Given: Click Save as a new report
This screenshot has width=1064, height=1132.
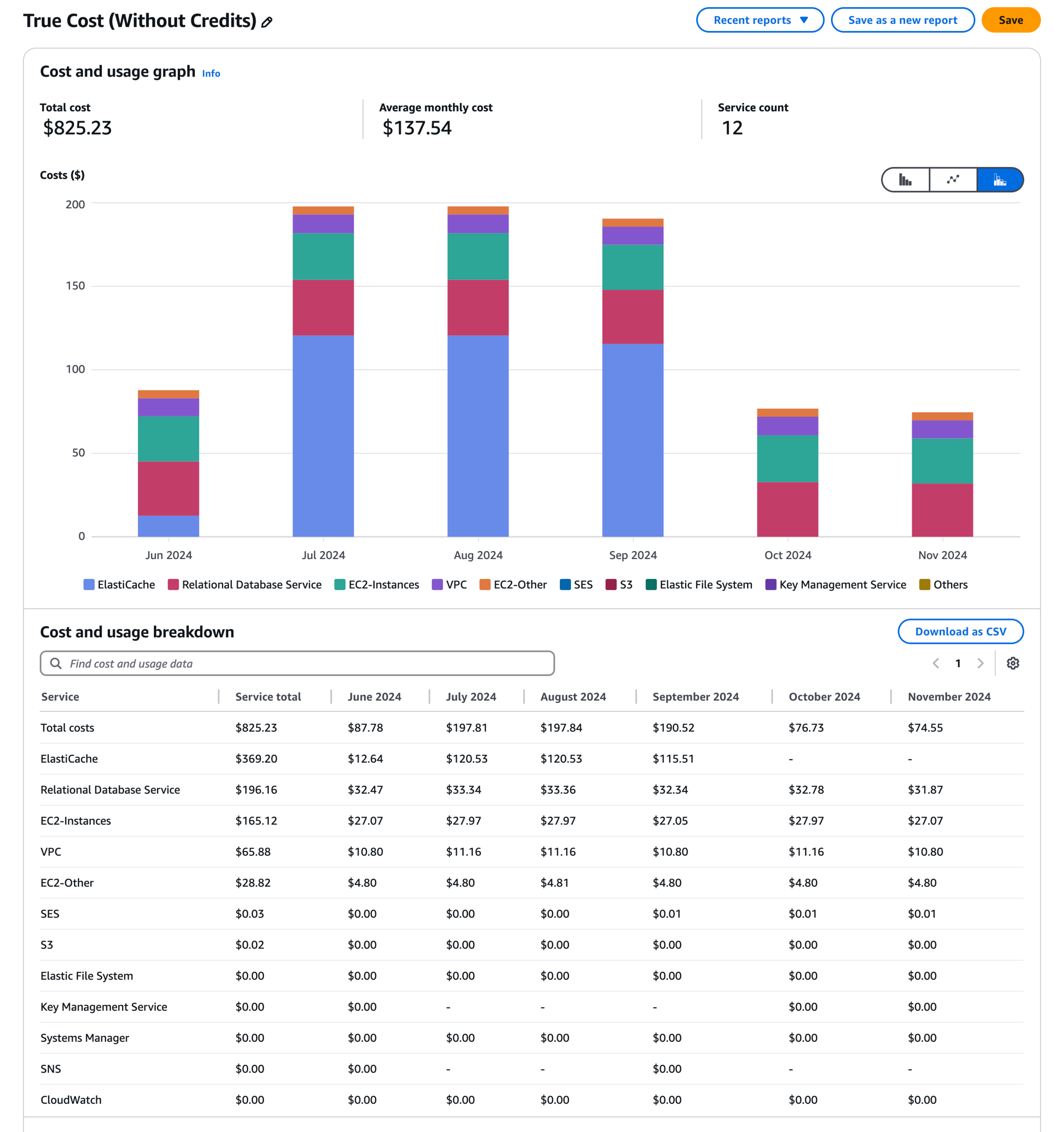Looking at the screenshot, I should [903, 20].
